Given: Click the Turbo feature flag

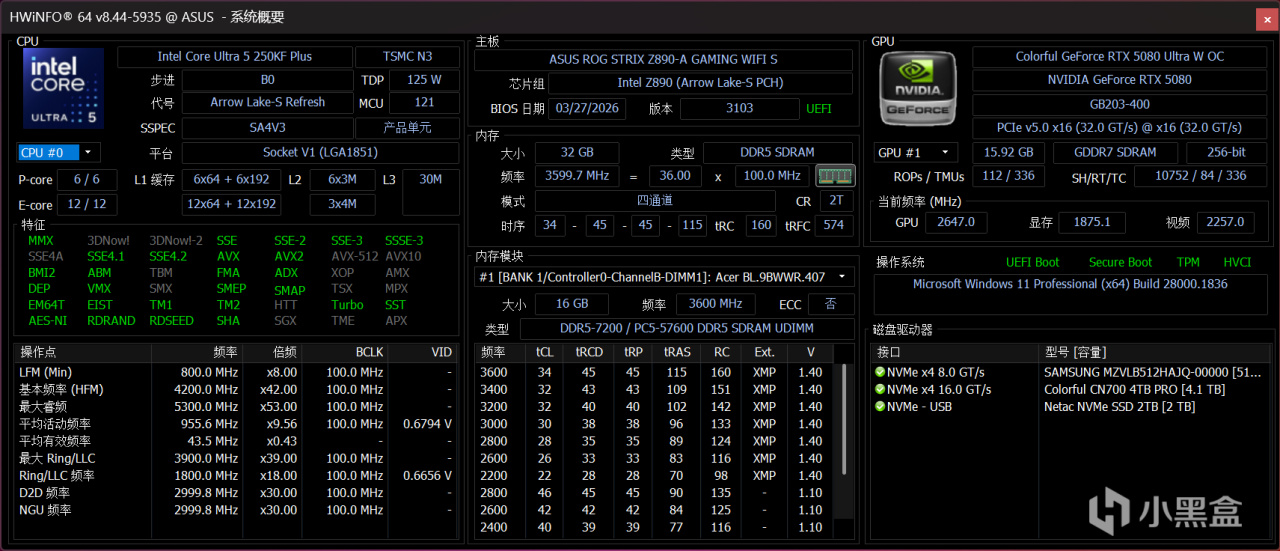Looking at the screenshot, I should tap(347, 305).
